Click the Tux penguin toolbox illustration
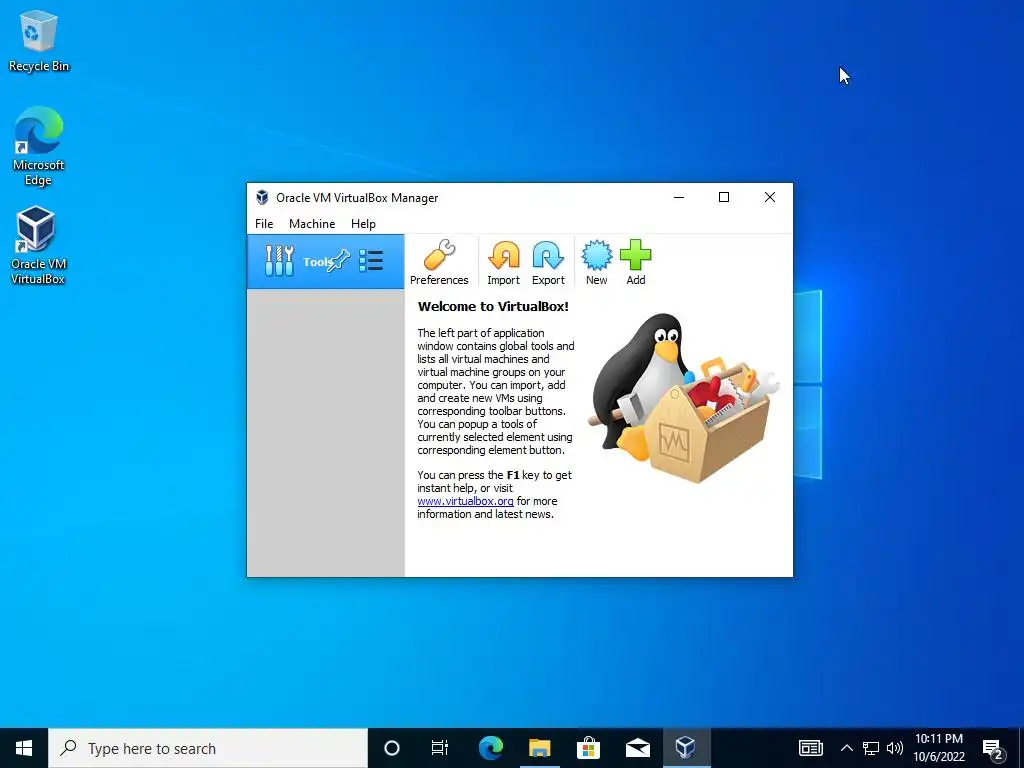The height and width of the screenshot is (768, 1024). [683, 398]
